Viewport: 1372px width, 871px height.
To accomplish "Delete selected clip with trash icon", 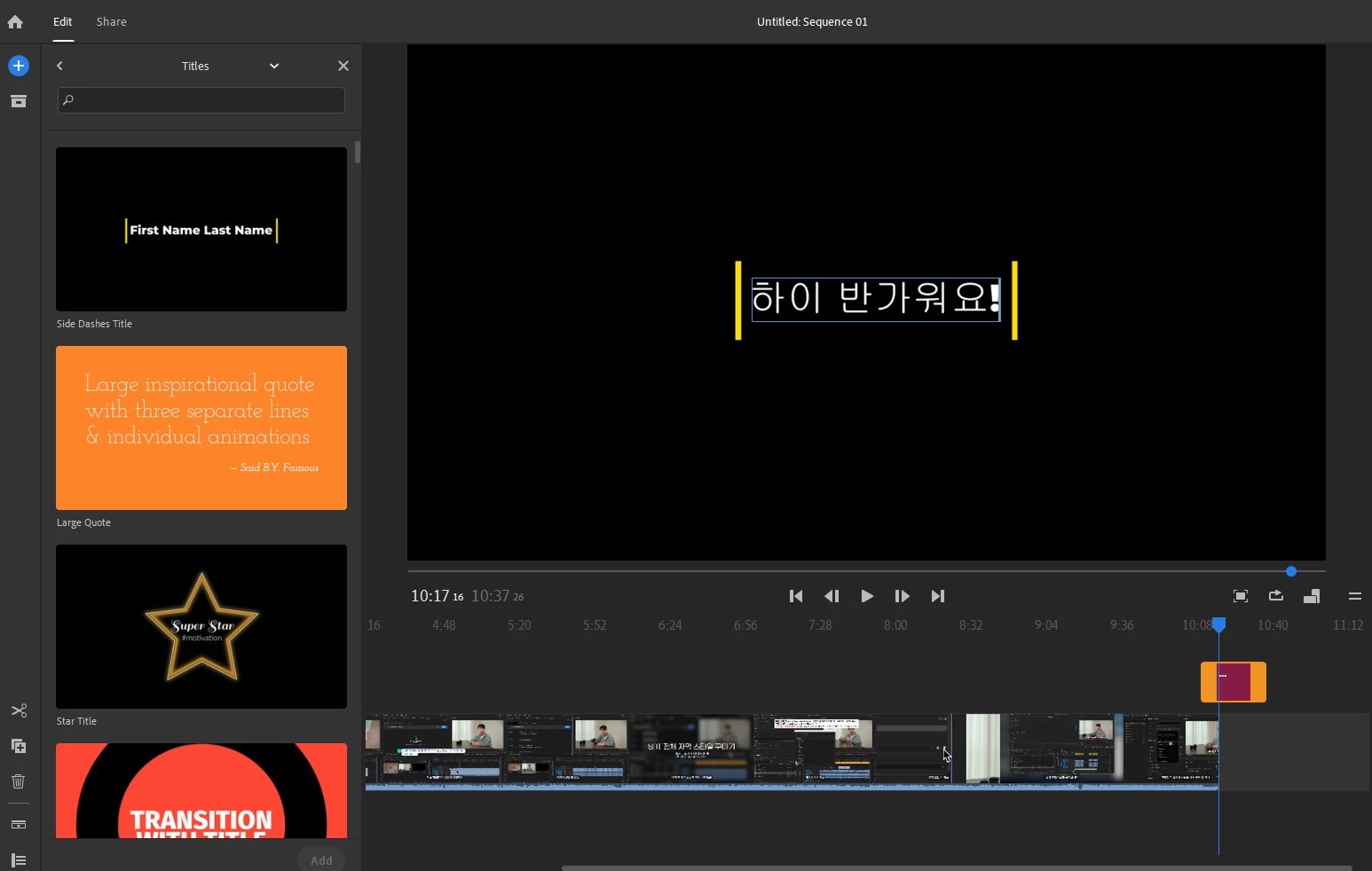I will pos(19,781).
